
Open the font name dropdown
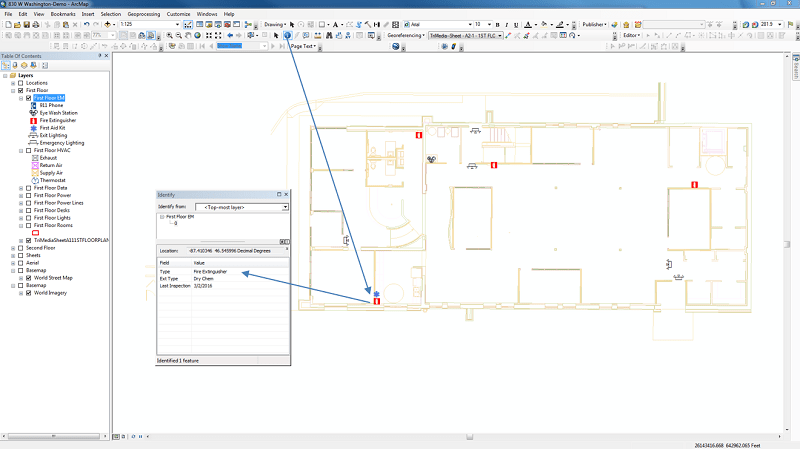(470, 24)
